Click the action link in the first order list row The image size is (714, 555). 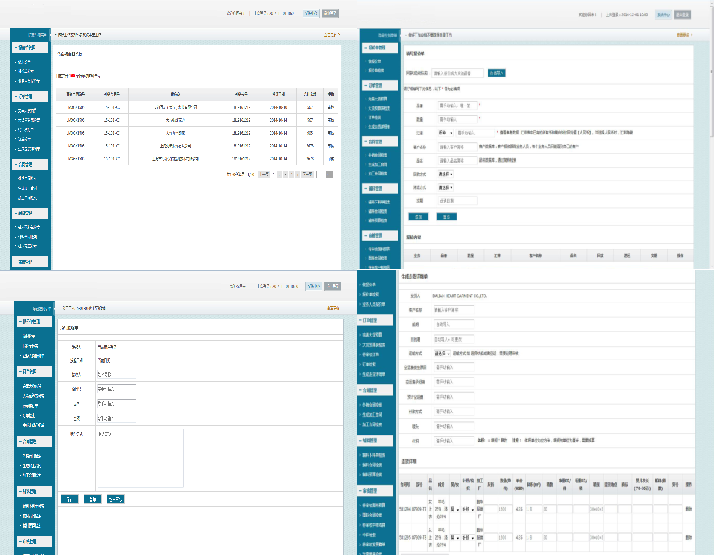(x=331, y=106)
